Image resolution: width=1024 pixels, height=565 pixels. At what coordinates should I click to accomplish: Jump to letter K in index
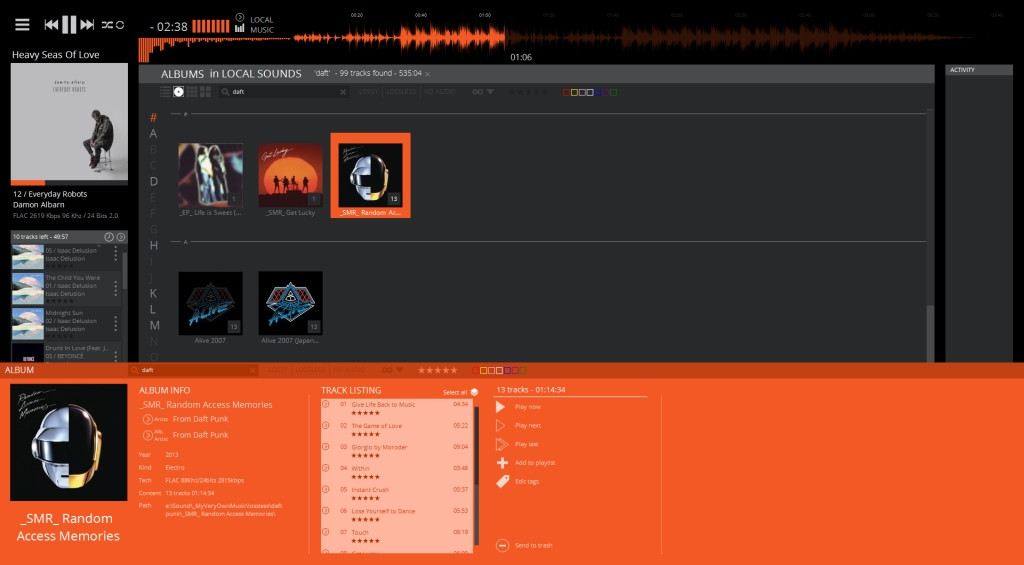tap(153, 293)
